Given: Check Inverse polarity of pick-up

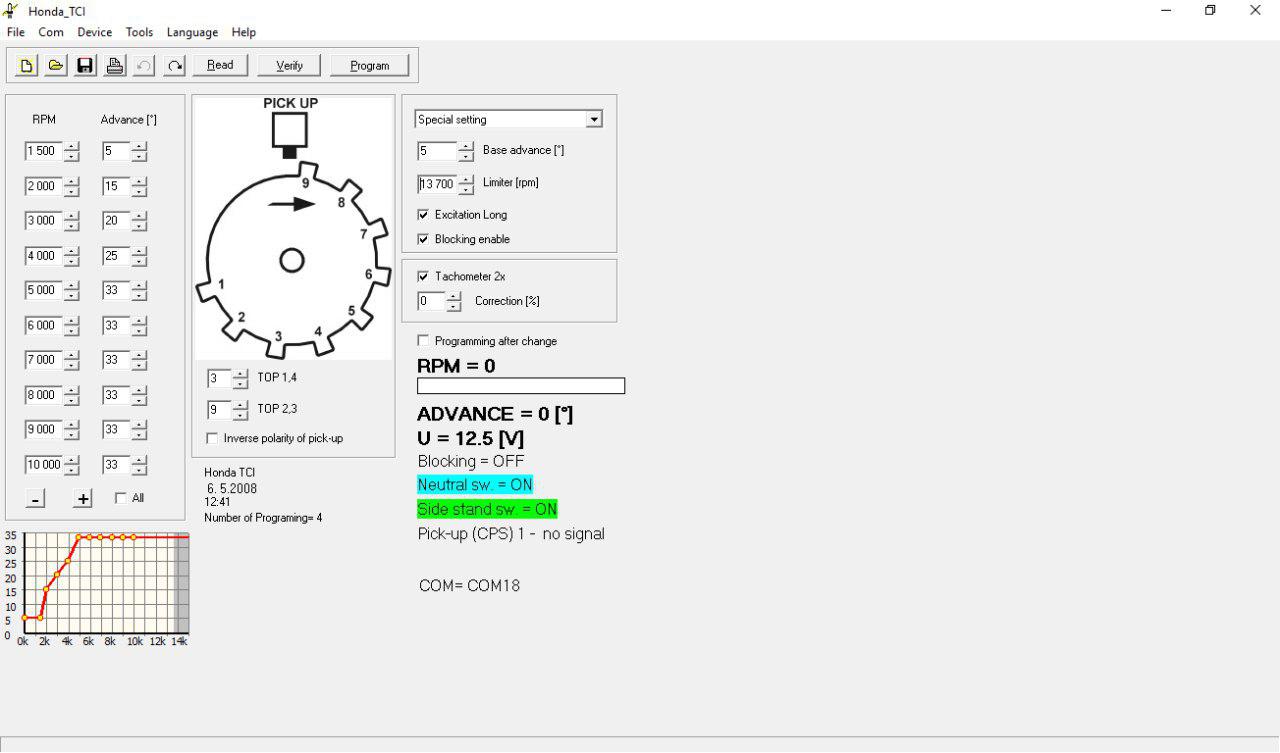Looking at the screenshot, I should (x=212, y=438).
